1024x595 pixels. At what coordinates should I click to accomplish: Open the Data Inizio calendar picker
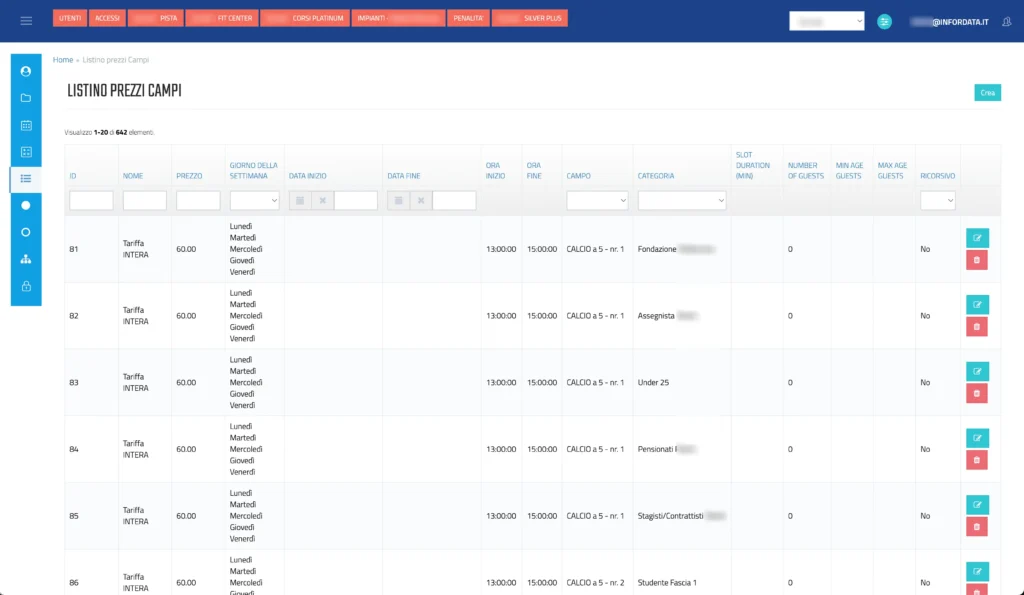click(x=299, y=201)
